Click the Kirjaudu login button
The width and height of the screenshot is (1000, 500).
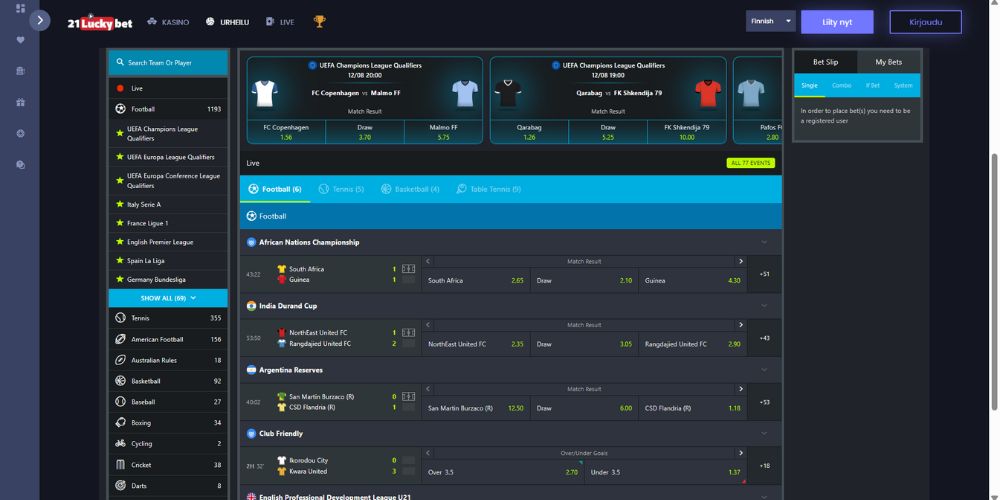[x=925, y=22]
